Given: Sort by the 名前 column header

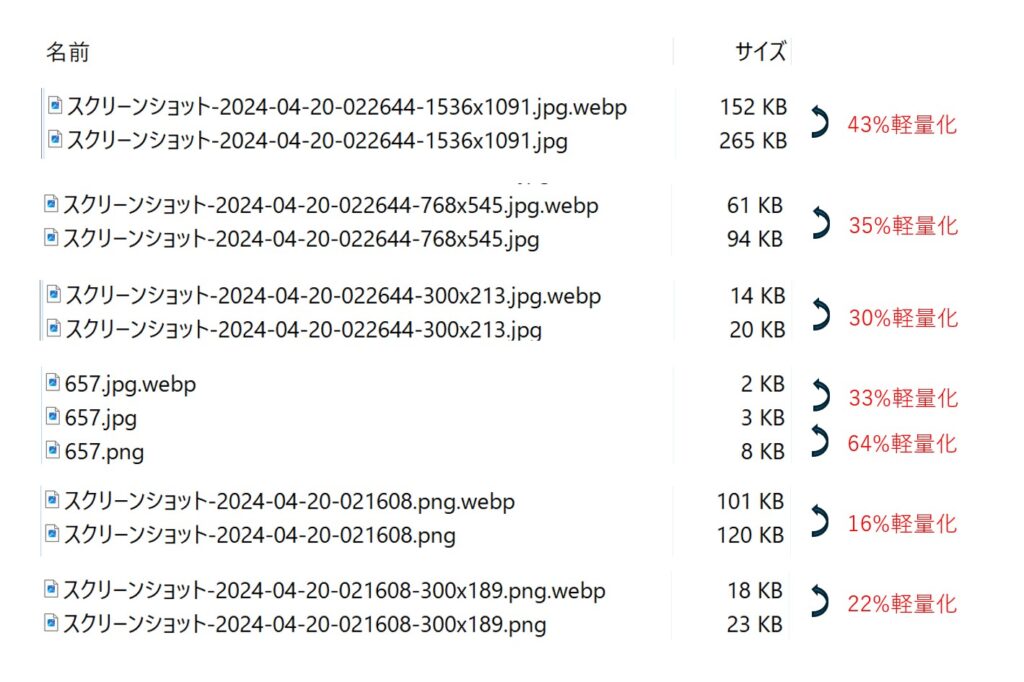Looking at the screenshot, I should point(67,52).
